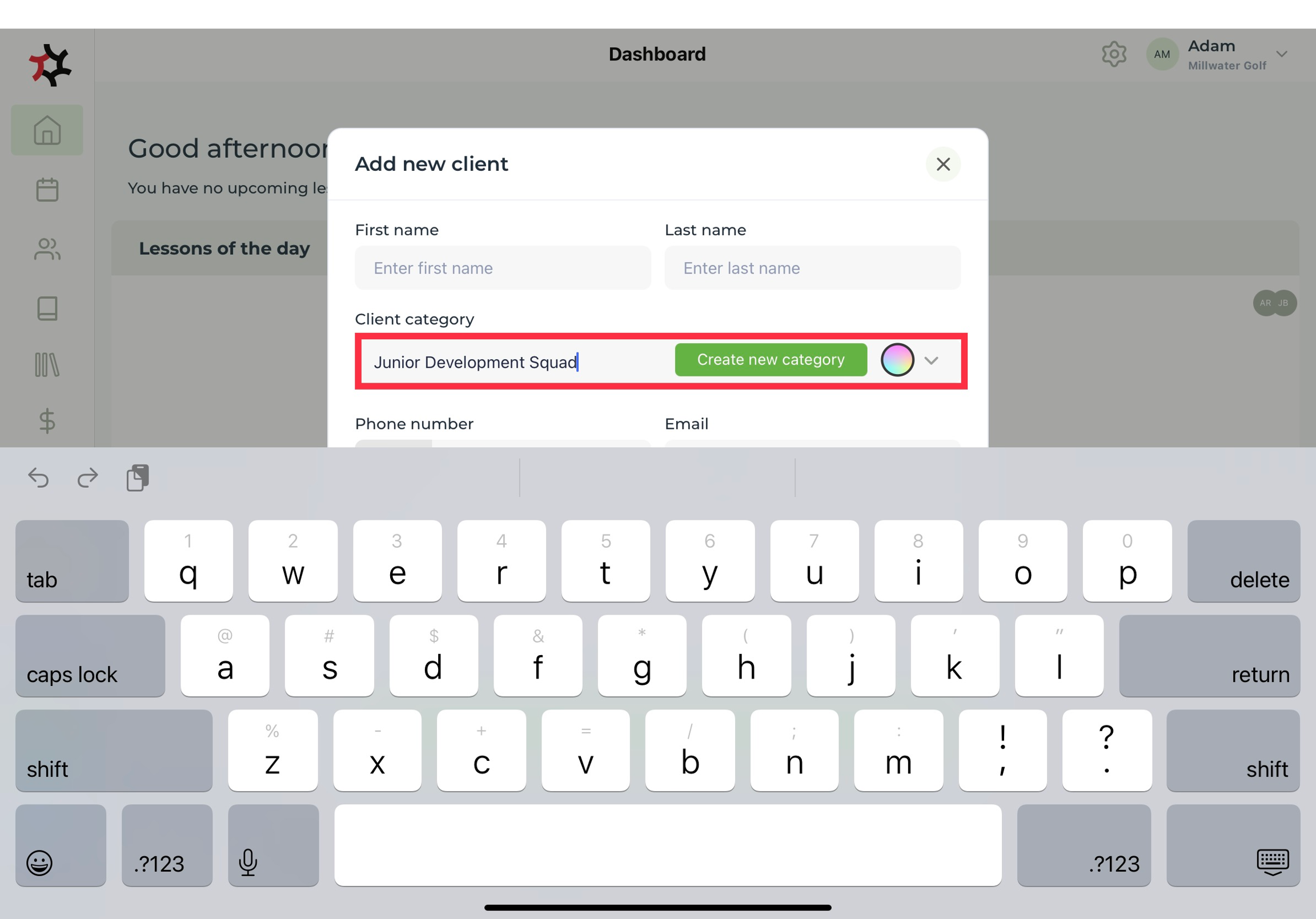Image resolution: width=1316 pixels, height=919 pixels.
Task: Toggle the caps lock key
Action: (90, 656)
